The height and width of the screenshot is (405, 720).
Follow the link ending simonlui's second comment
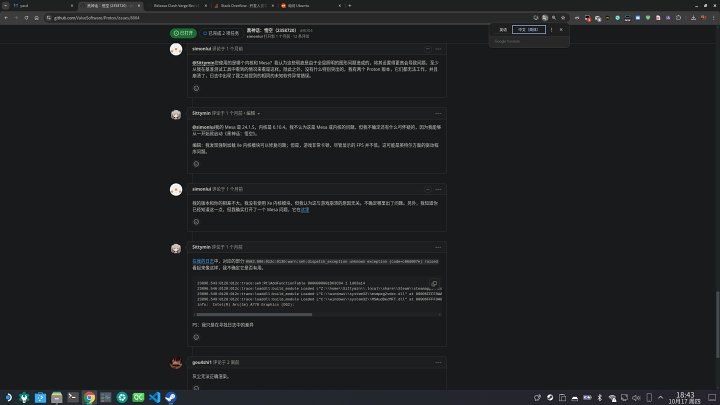coord(305,209)
